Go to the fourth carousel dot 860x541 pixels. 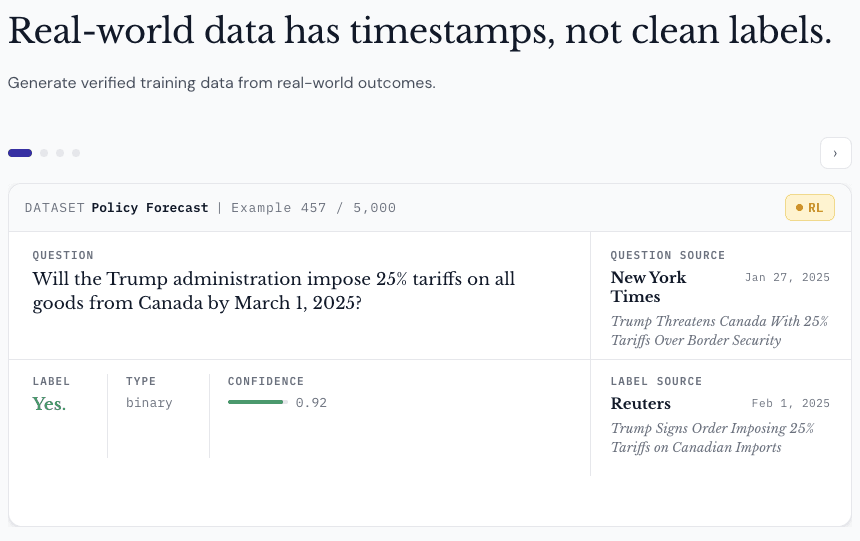pos(76,153)
